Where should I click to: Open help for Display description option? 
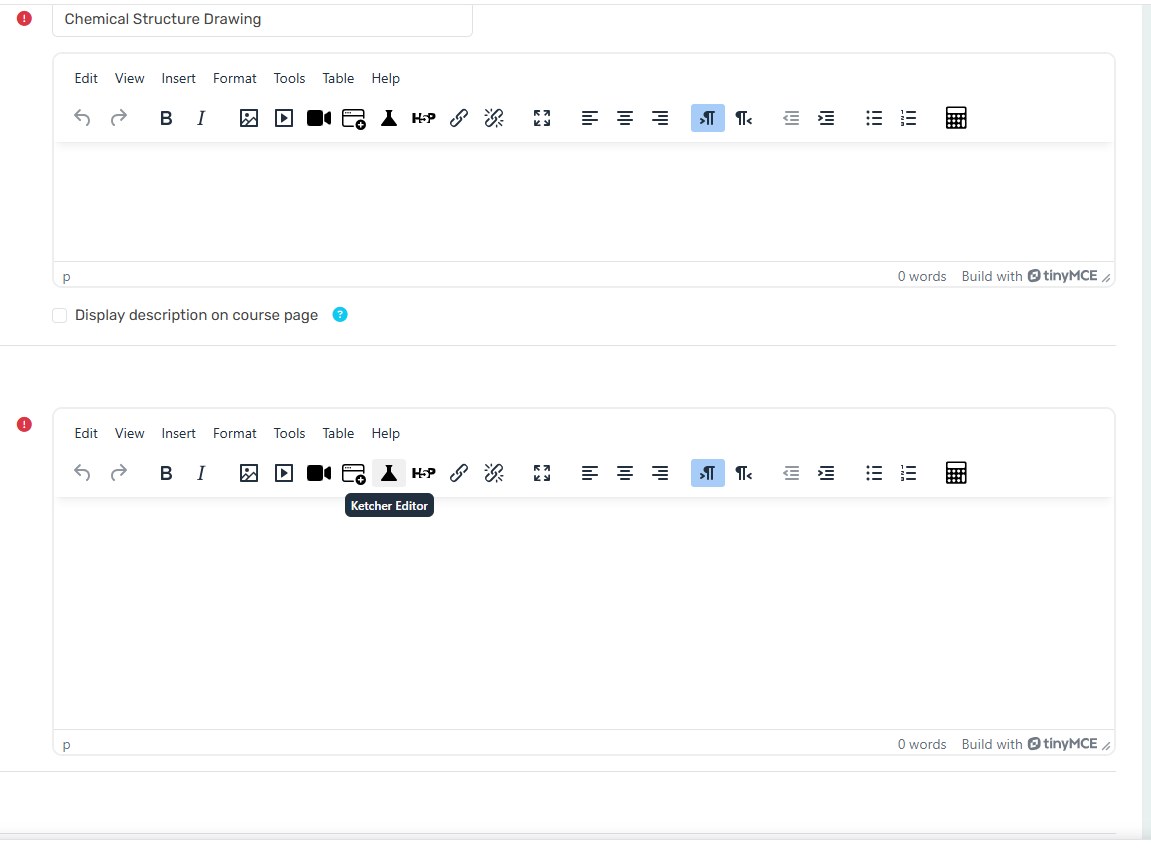340,314
